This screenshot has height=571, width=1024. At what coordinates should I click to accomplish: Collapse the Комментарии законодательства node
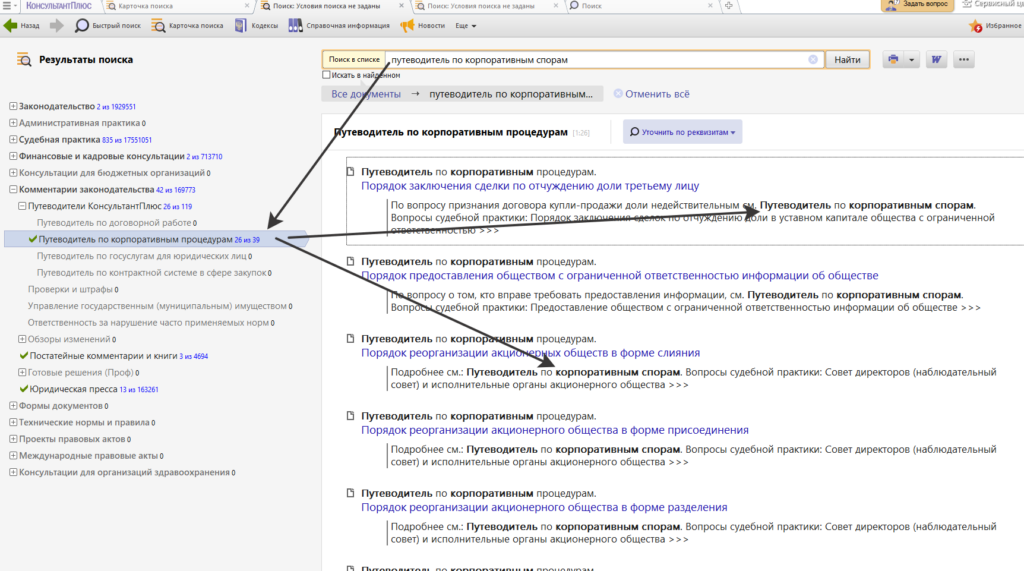point(12,189)
